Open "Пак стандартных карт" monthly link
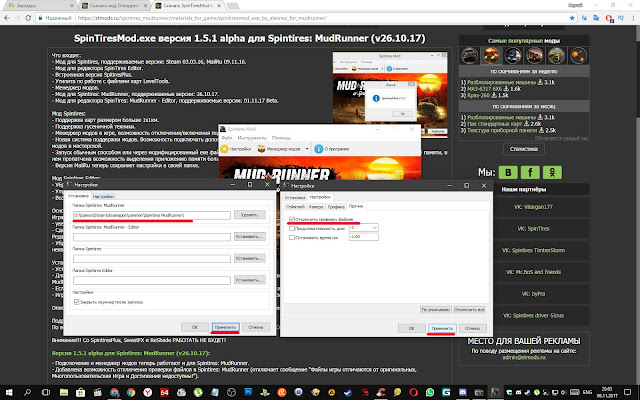Viewport: 640px width, 400px height. point(495,124)
